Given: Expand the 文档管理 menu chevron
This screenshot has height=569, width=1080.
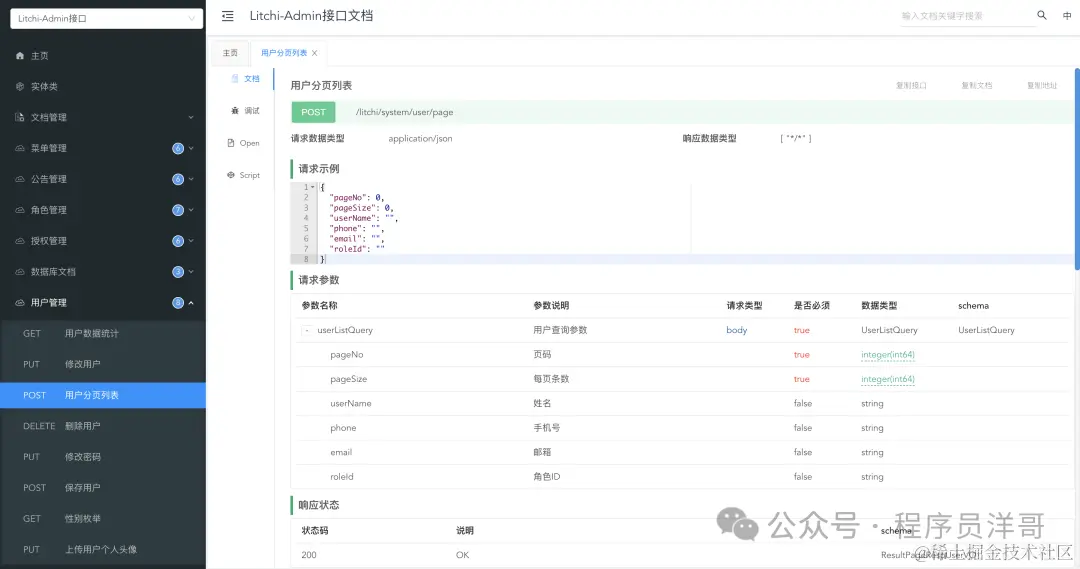Looking at the screenshot, I should click(191, 118).
